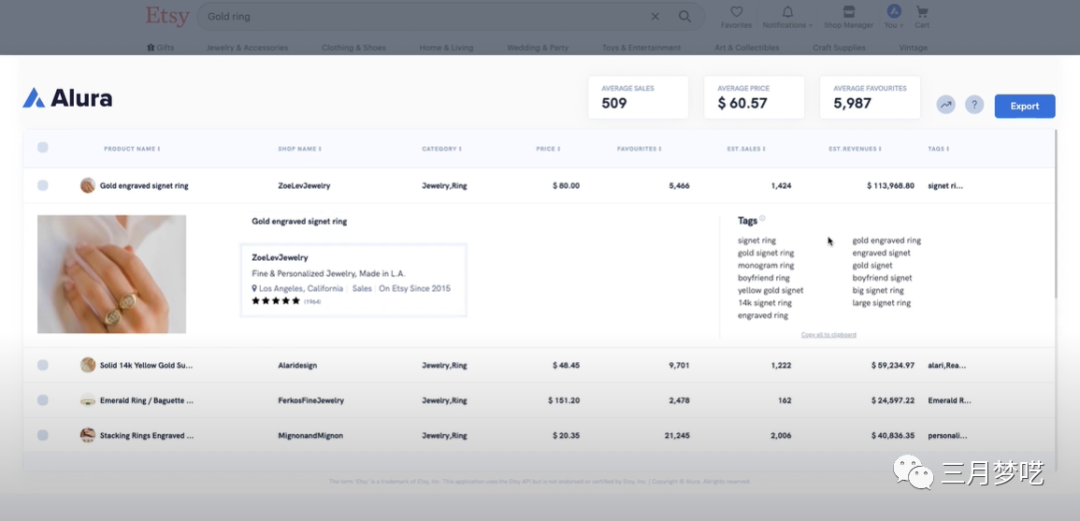The height and width of the screenshot is (521, 1080).
Task: Open the Etsy Shop Manager icon
Action: coord(848,13)
